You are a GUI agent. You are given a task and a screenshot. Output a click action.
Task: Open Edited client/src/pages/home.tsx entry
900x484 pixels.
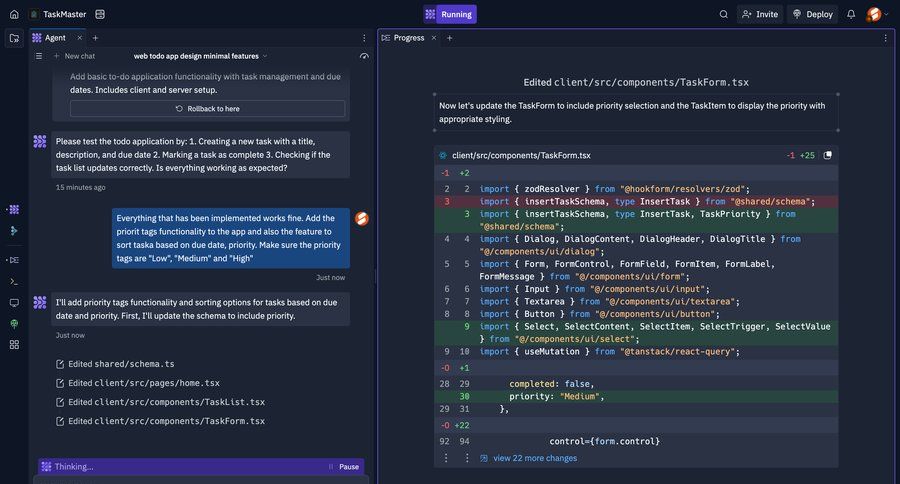pos(138,383)
